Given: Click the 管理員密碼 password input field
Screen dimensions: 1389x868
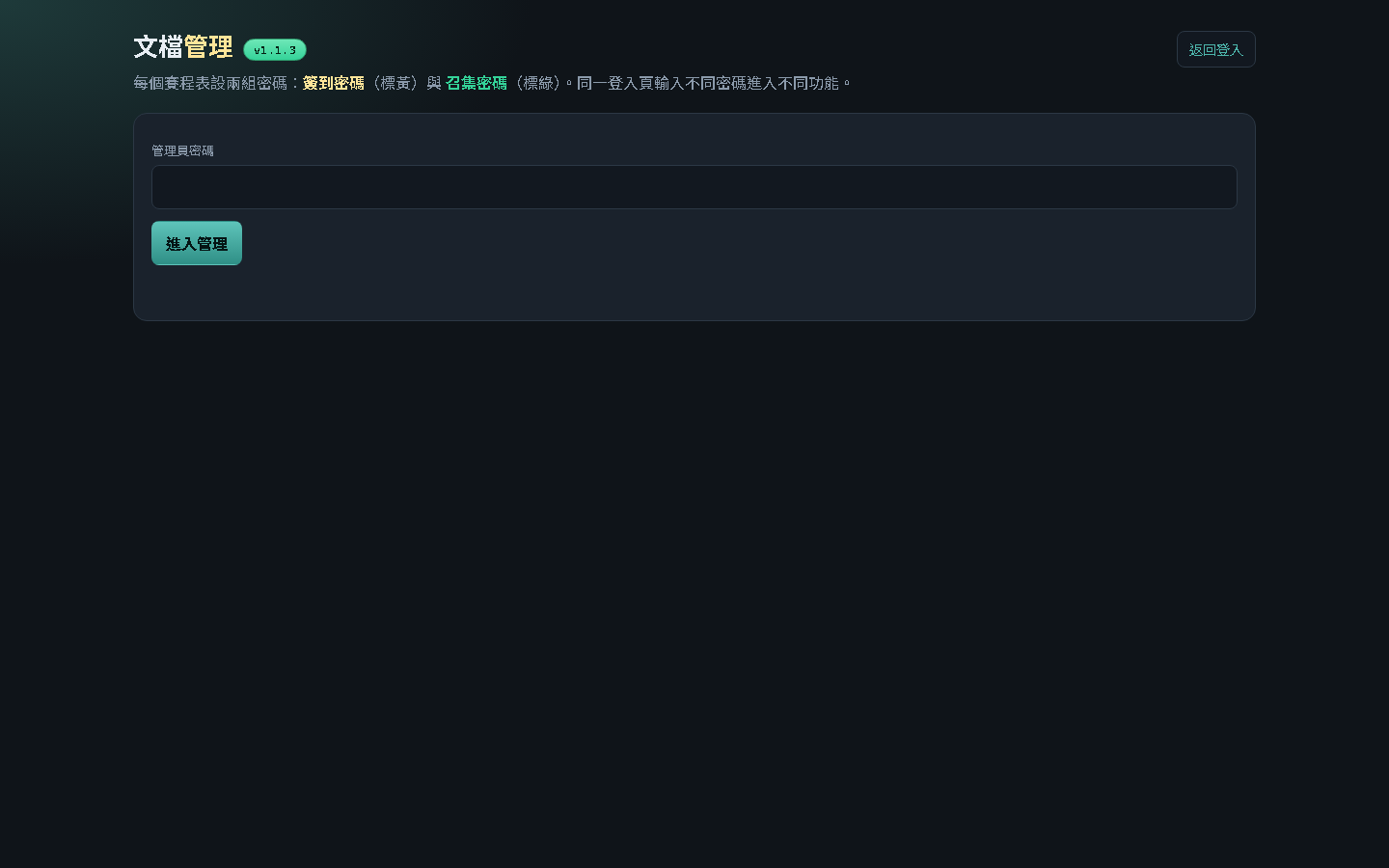Looking at the screenshot, I should pos(694,187).
